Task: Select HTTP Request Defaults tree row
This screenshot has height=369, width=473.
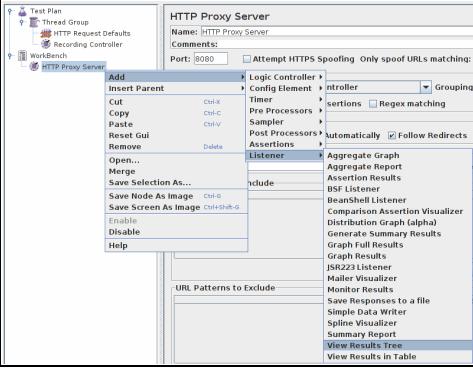Action: (92, 33)
